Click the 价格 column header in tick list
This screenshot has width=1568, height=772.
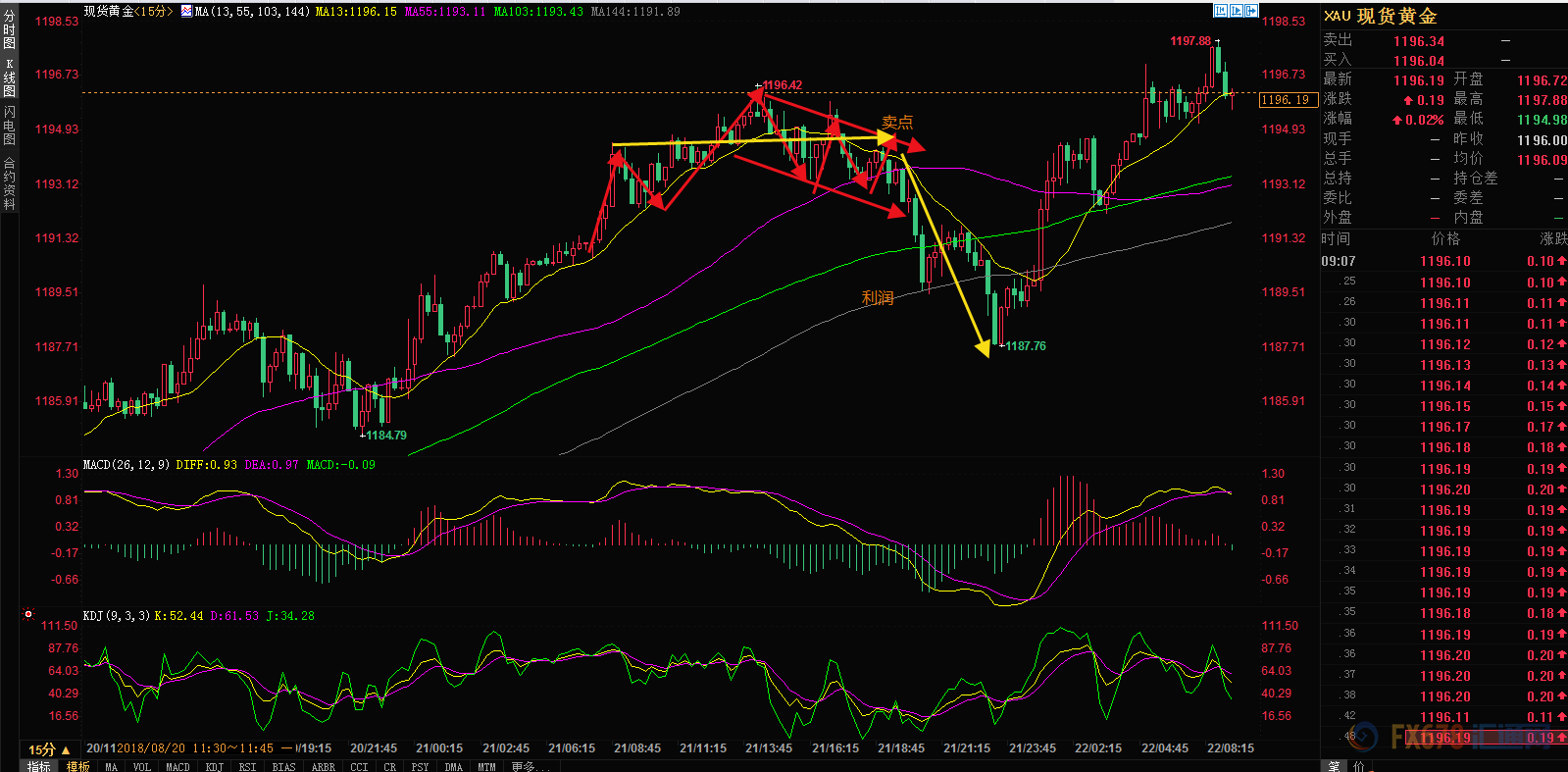coord(1445,238)
